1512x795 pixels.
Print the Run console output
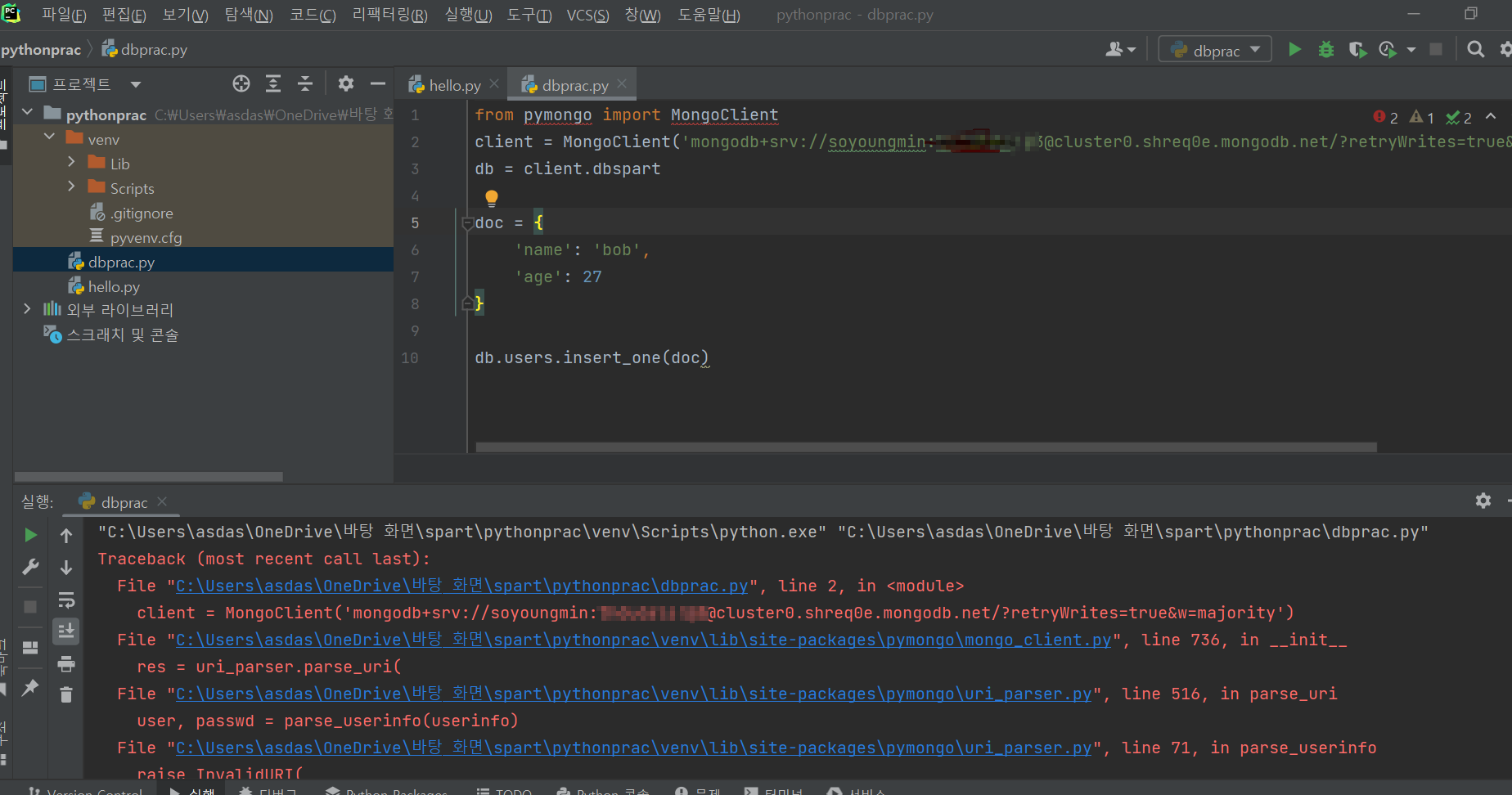coord(66,663)
